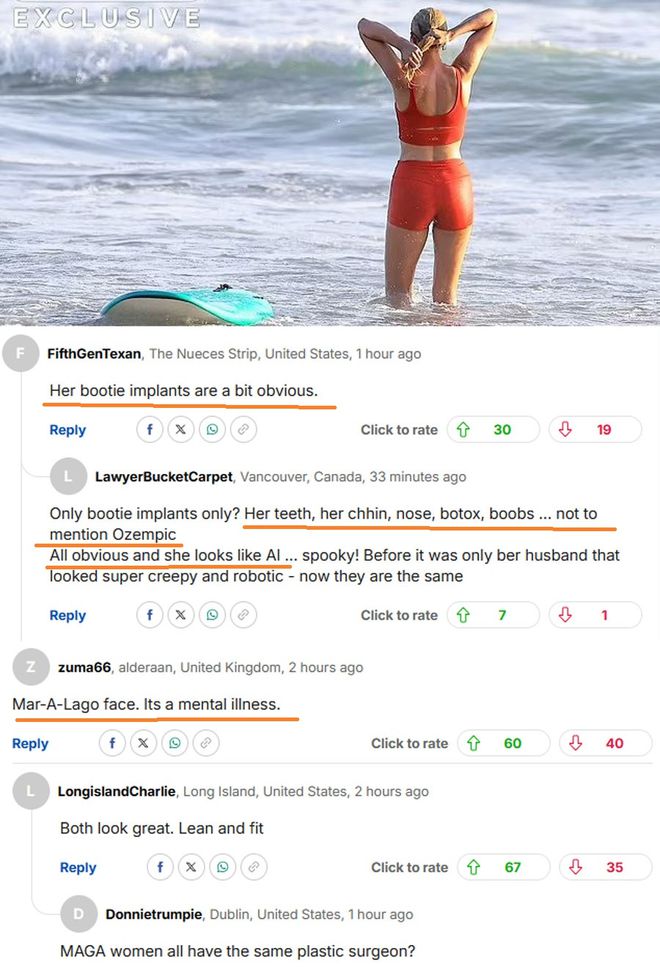
Task: Reply to LongislandCharlie's comment
Action: tap(78, 868)
